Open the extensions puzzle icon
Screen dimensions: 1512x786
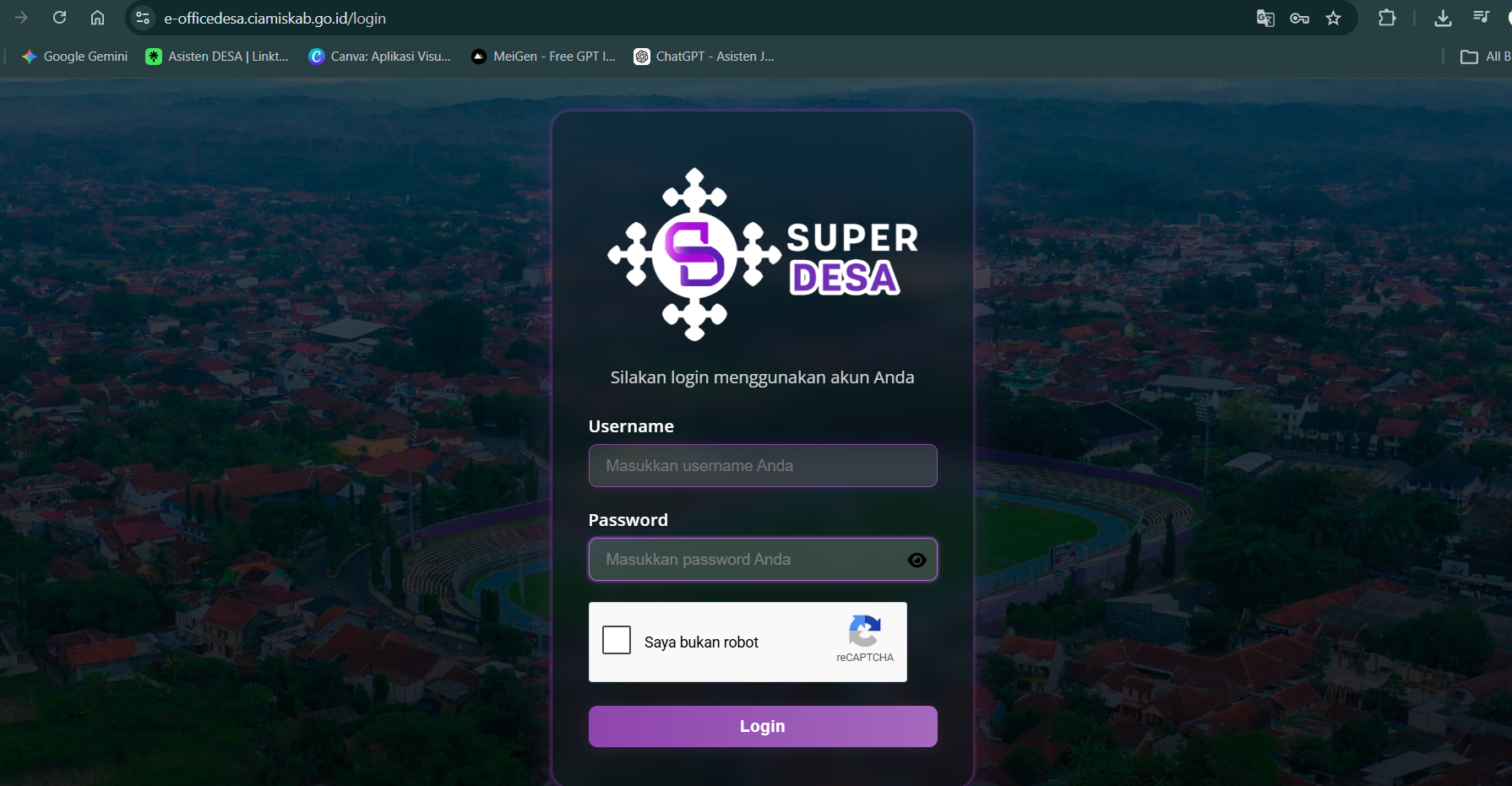coord(1387,18)
